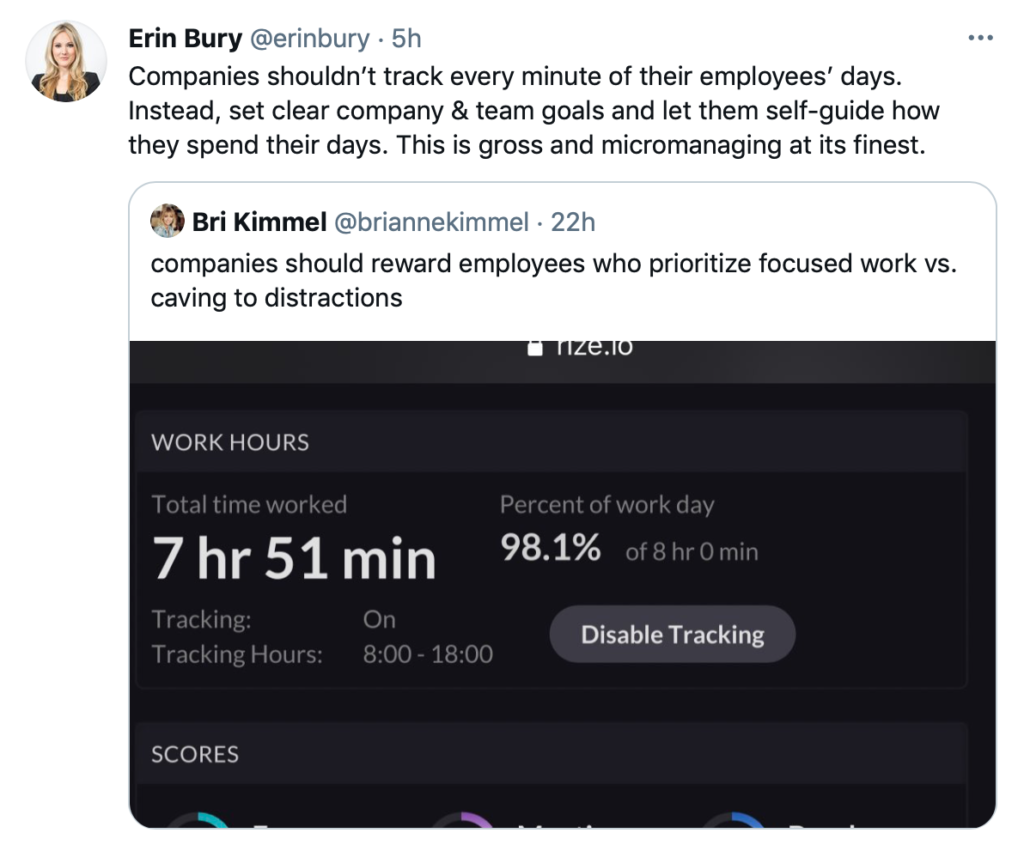Screen dimensions: 1024x845
Task: Click the WORK HOURS section header
Action: click(x=230, y=442)
